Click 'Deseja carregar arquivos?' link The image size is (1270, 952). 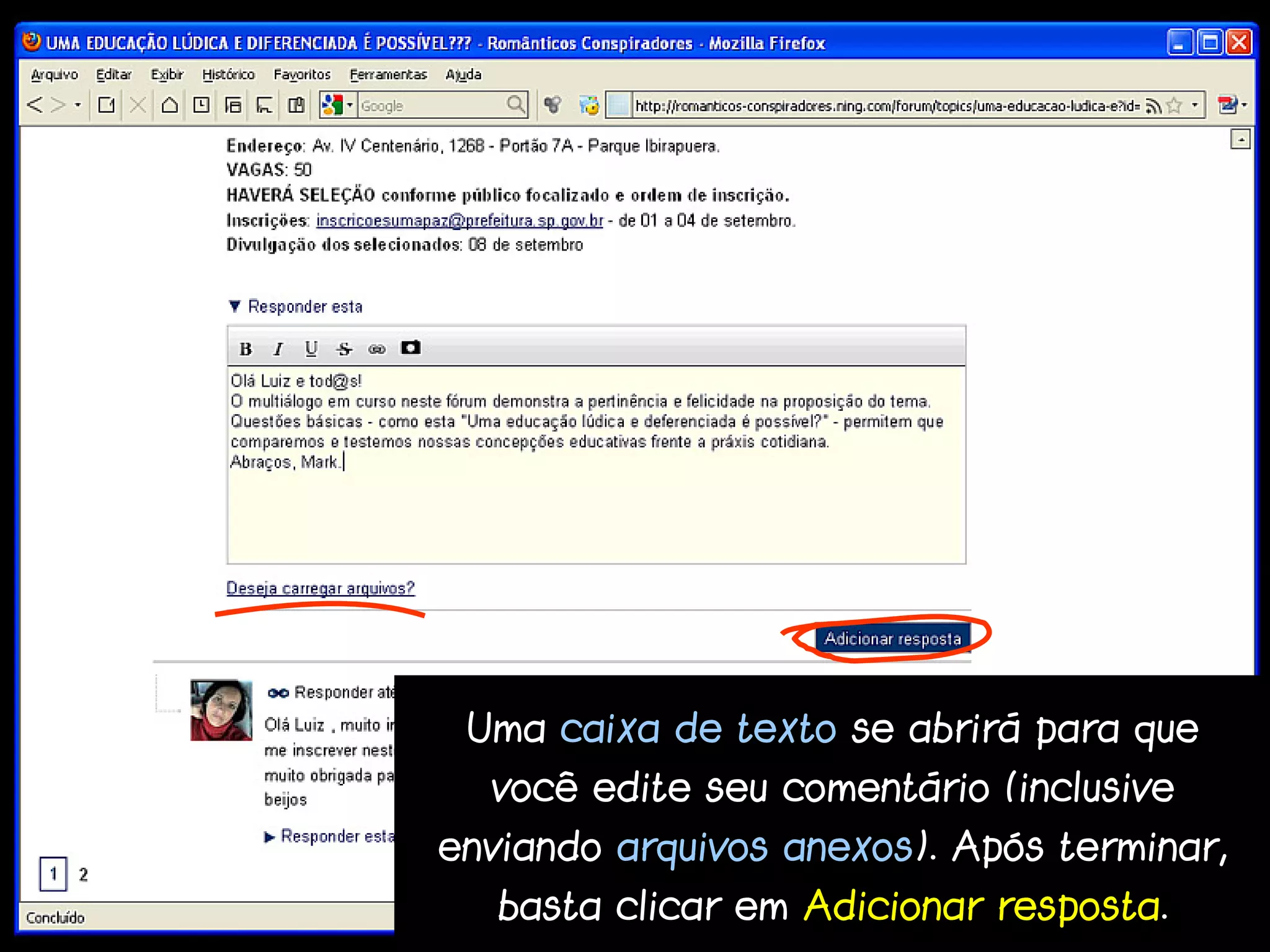(321, 588)
